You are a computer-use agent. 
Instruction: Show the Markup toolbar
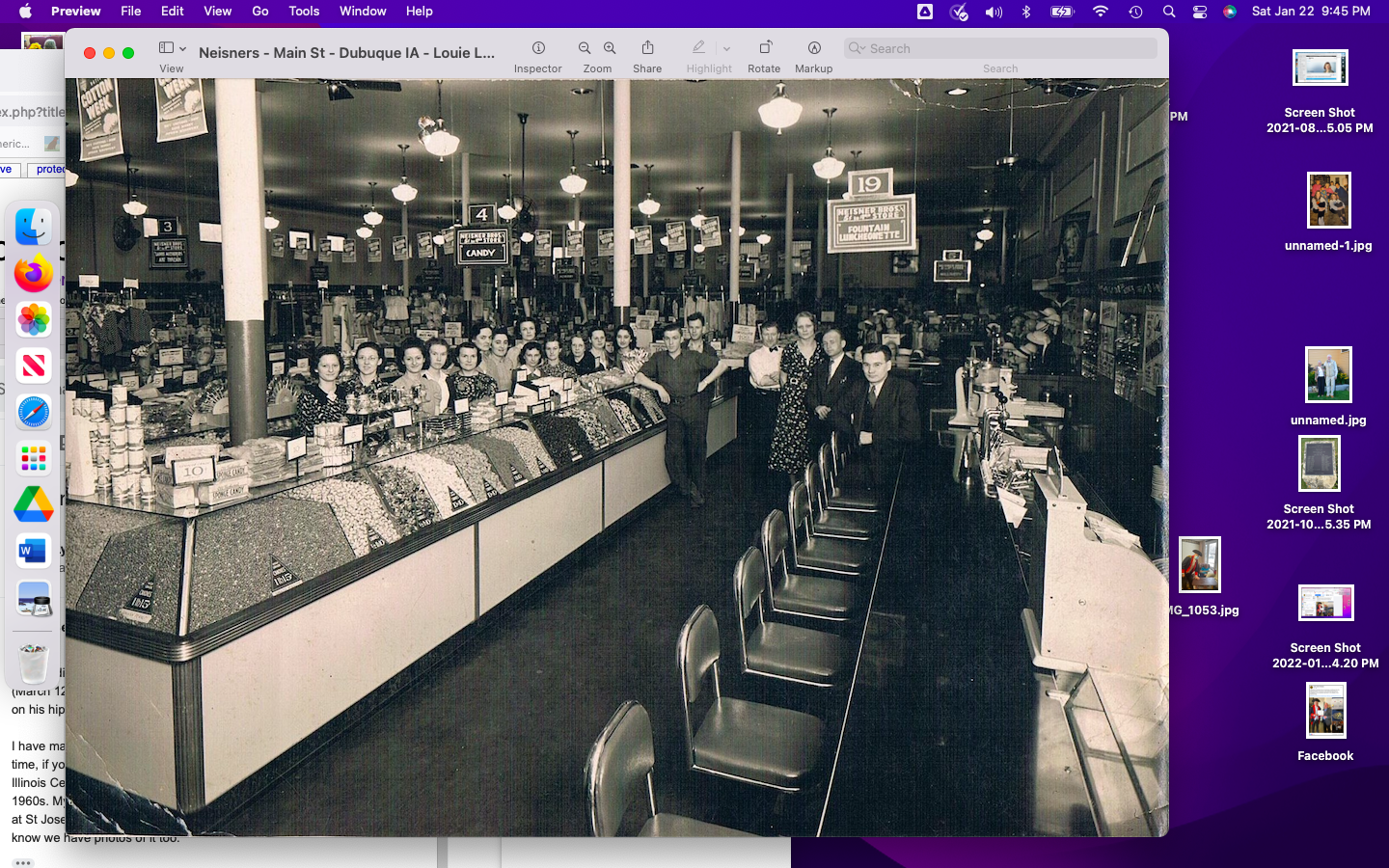[814, 48]
